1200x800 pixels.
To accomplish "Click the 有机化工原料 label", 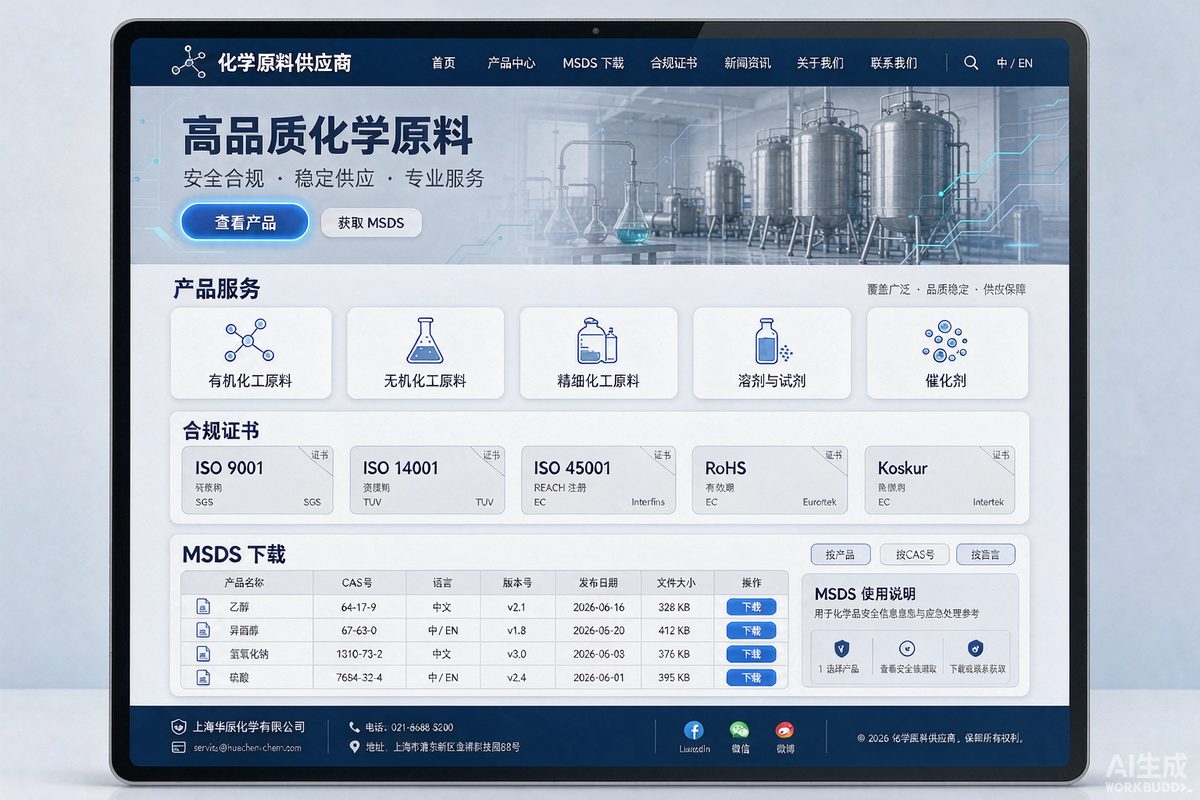I will coord(250,381).
